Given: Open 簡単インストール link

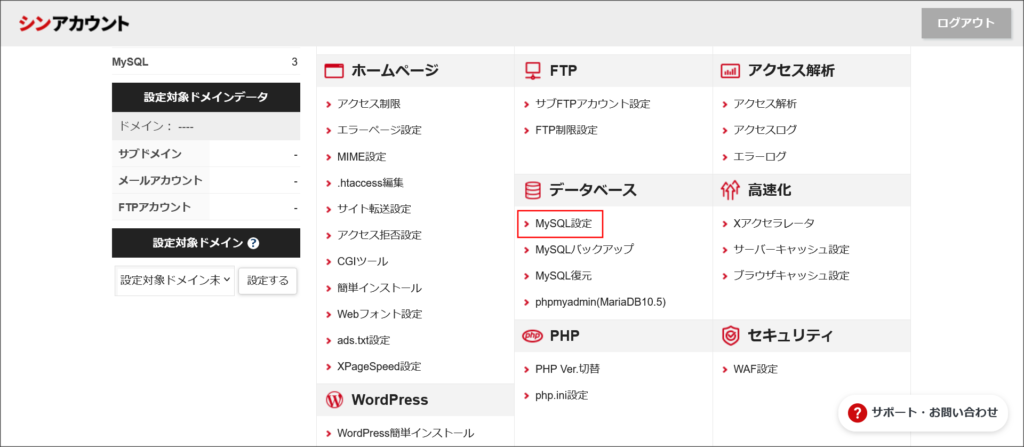Looking at the screenshot, I should point(379,288).
